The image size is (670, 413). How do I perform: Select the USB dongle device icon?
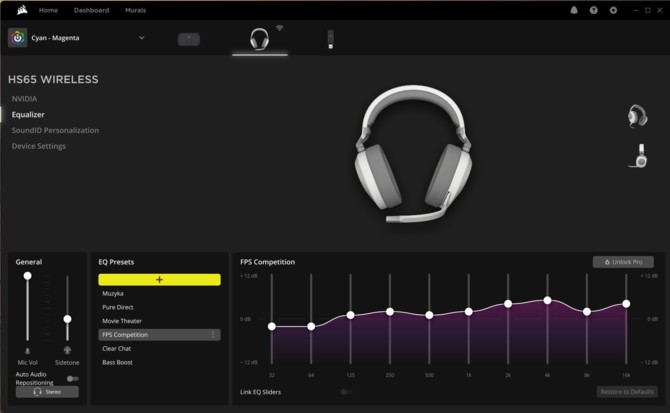click(x=330, y=39)
